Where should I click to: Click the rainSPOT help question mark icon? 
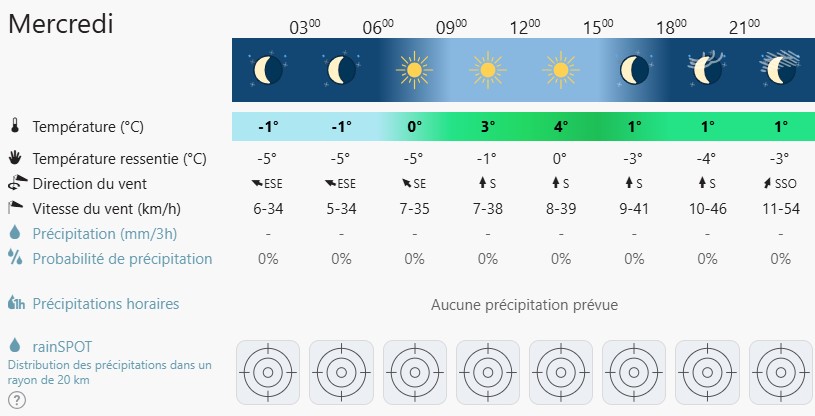pos(17,400)
